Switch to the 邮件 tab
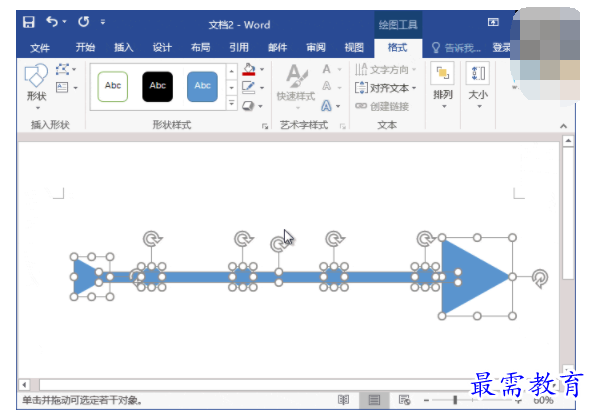The width and height of the screenshot is (592, 416). [x=278, y=48]
